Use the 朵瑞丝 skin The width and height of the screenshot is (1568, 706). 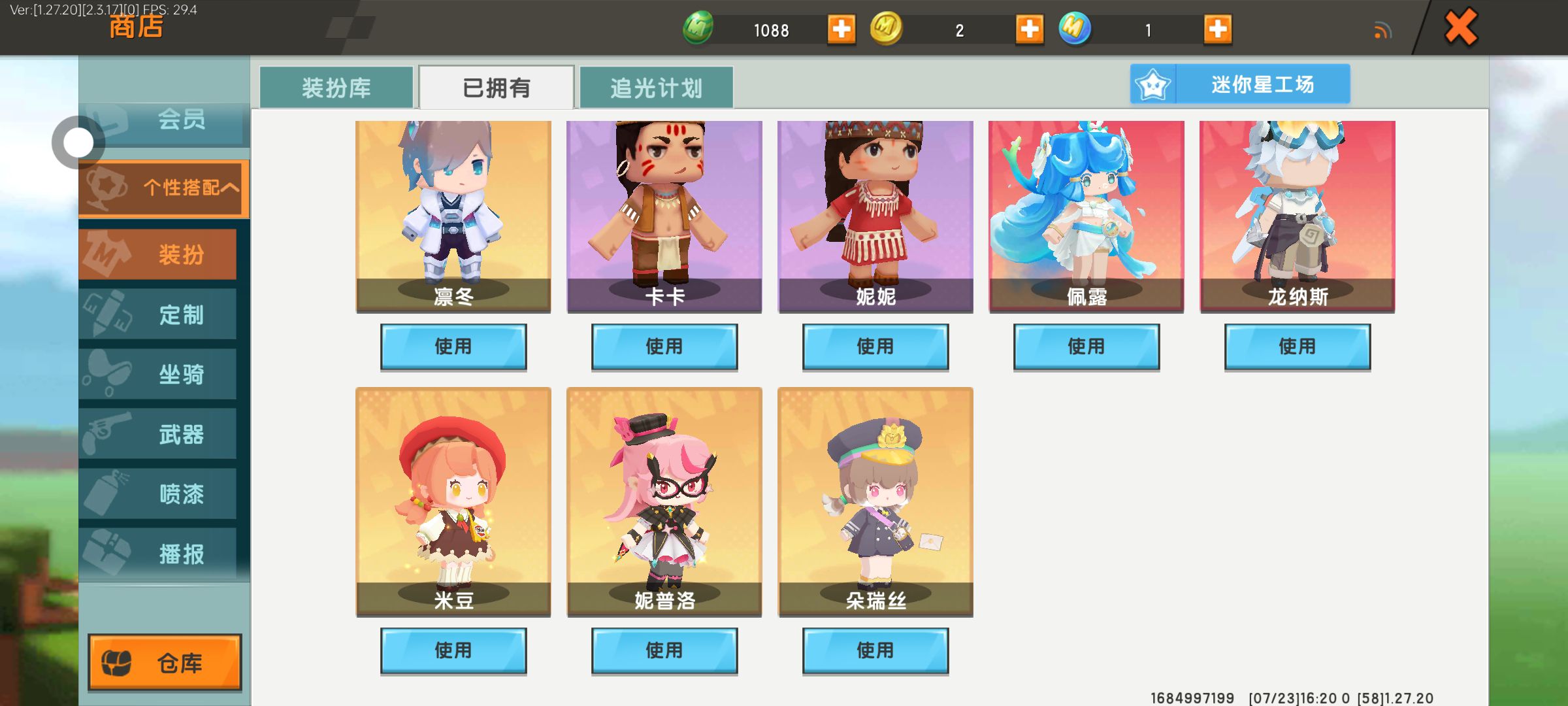point(875,650)
